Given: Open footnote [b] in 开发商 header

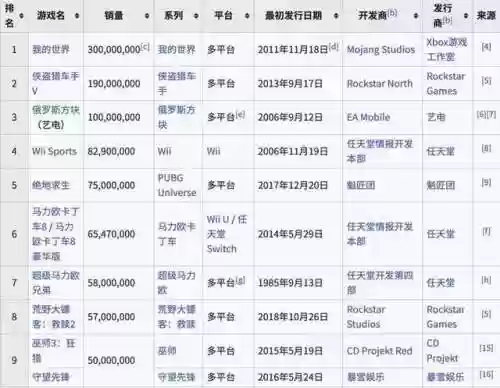Looking at the screenshot, I should click(392, 13).
